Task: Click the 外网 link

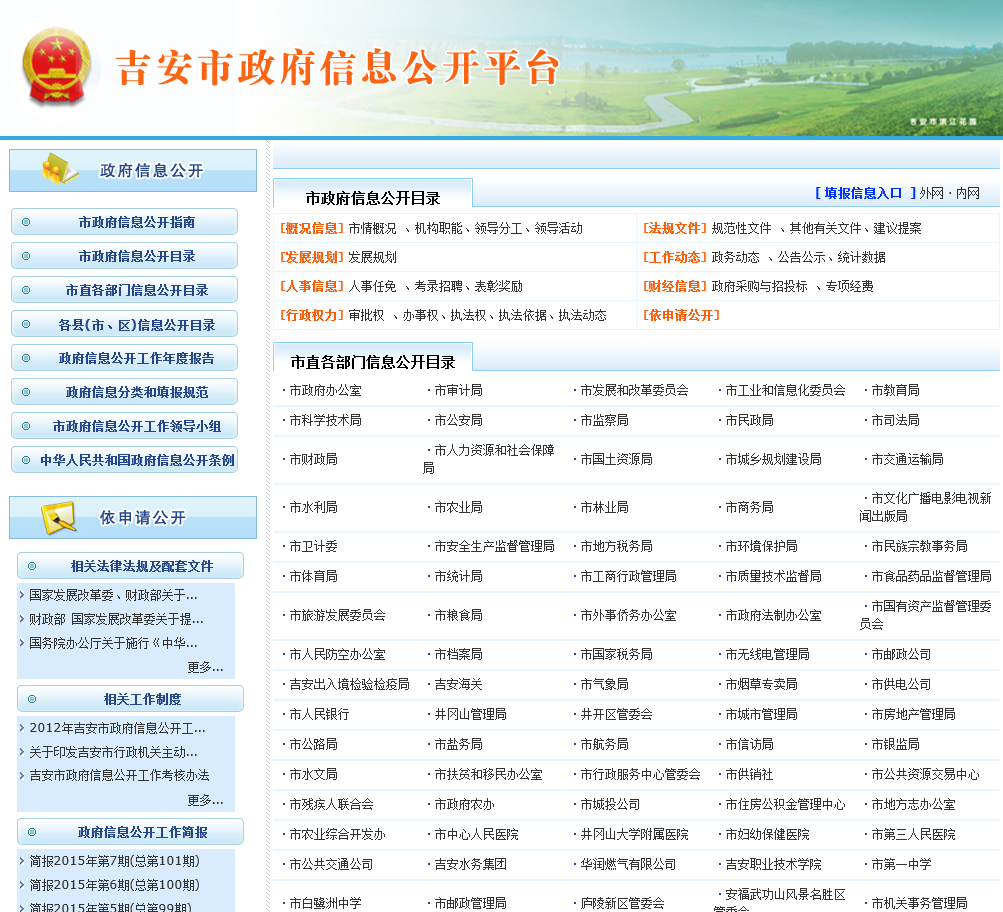Action: tap(931, 193)
